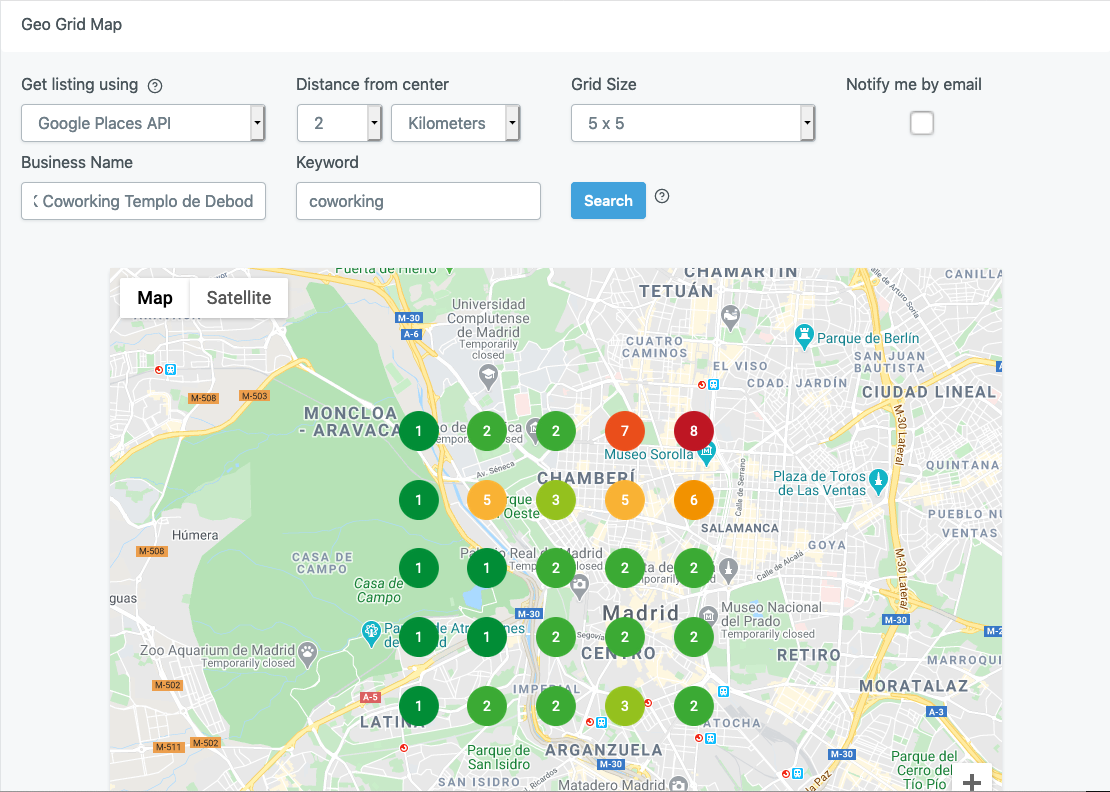Click the Plaza de Toros de Las Ventas pin
The width and height of the screenshot is (1110, 792).
pos(878,479)
